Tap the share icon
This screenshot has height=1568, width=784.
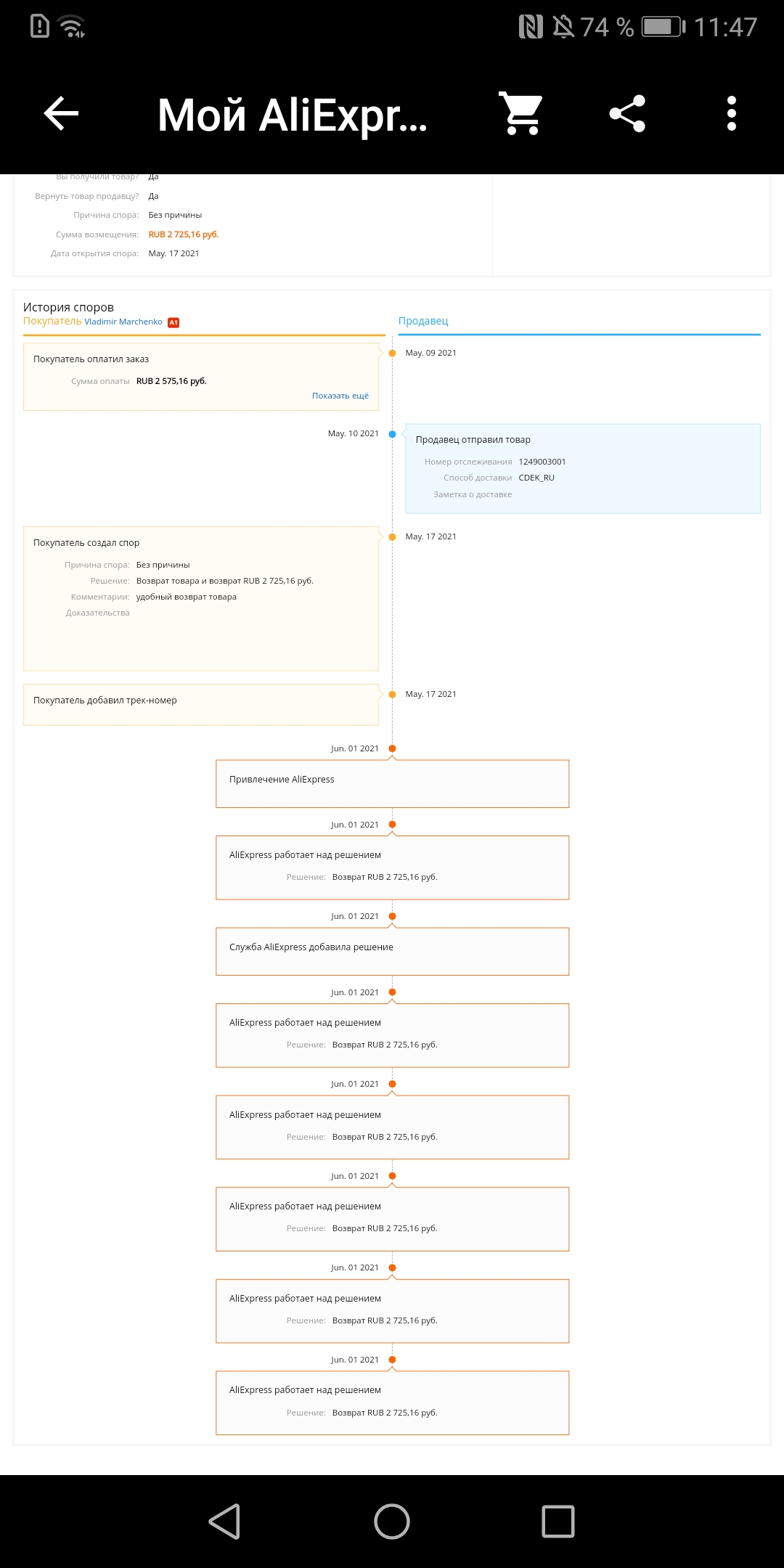pyautogui.click(x=627, y=114)
